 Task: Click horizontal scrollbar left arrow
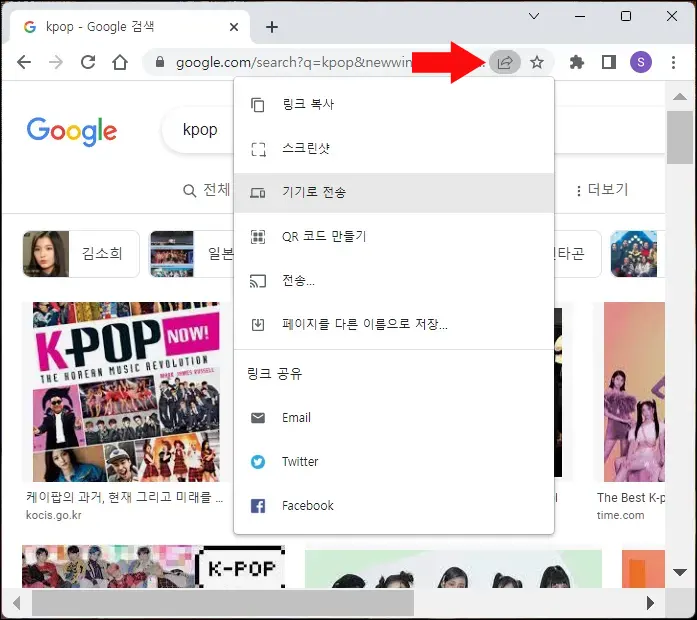[16, 604]
